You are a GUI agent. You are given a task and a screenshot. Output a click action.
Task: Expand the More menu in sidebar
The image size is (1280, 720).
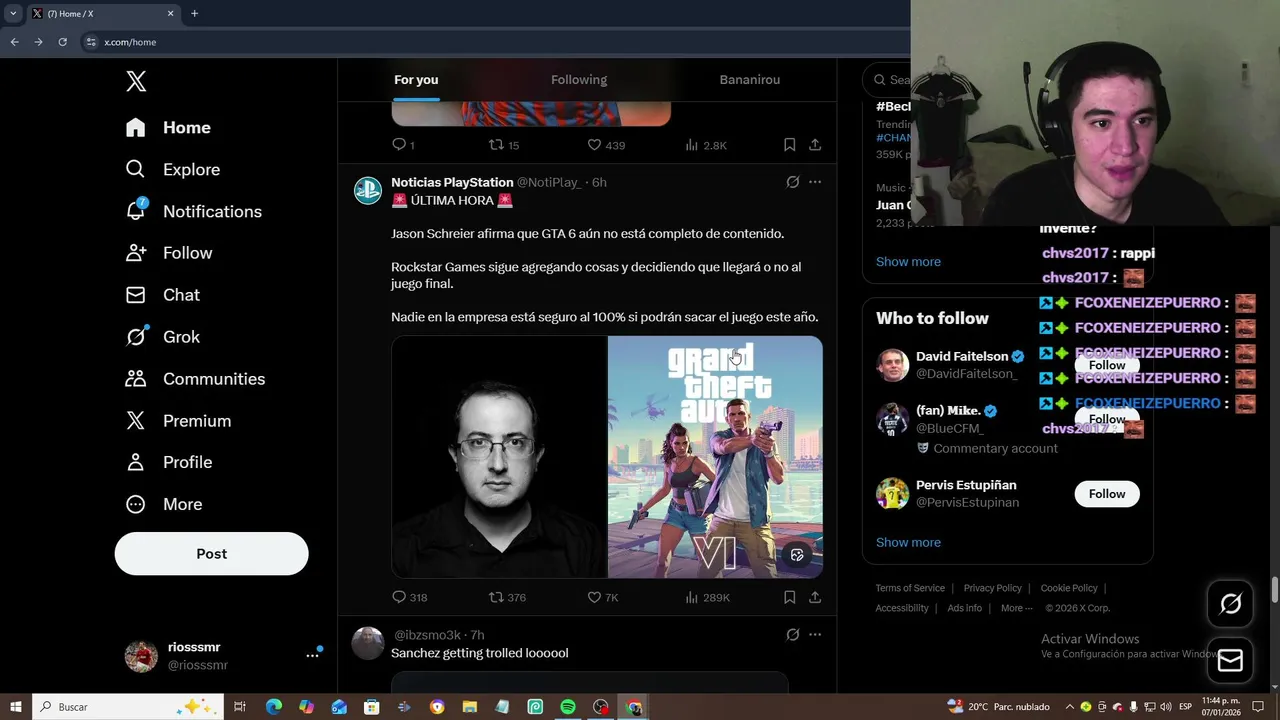click(163, 504)
